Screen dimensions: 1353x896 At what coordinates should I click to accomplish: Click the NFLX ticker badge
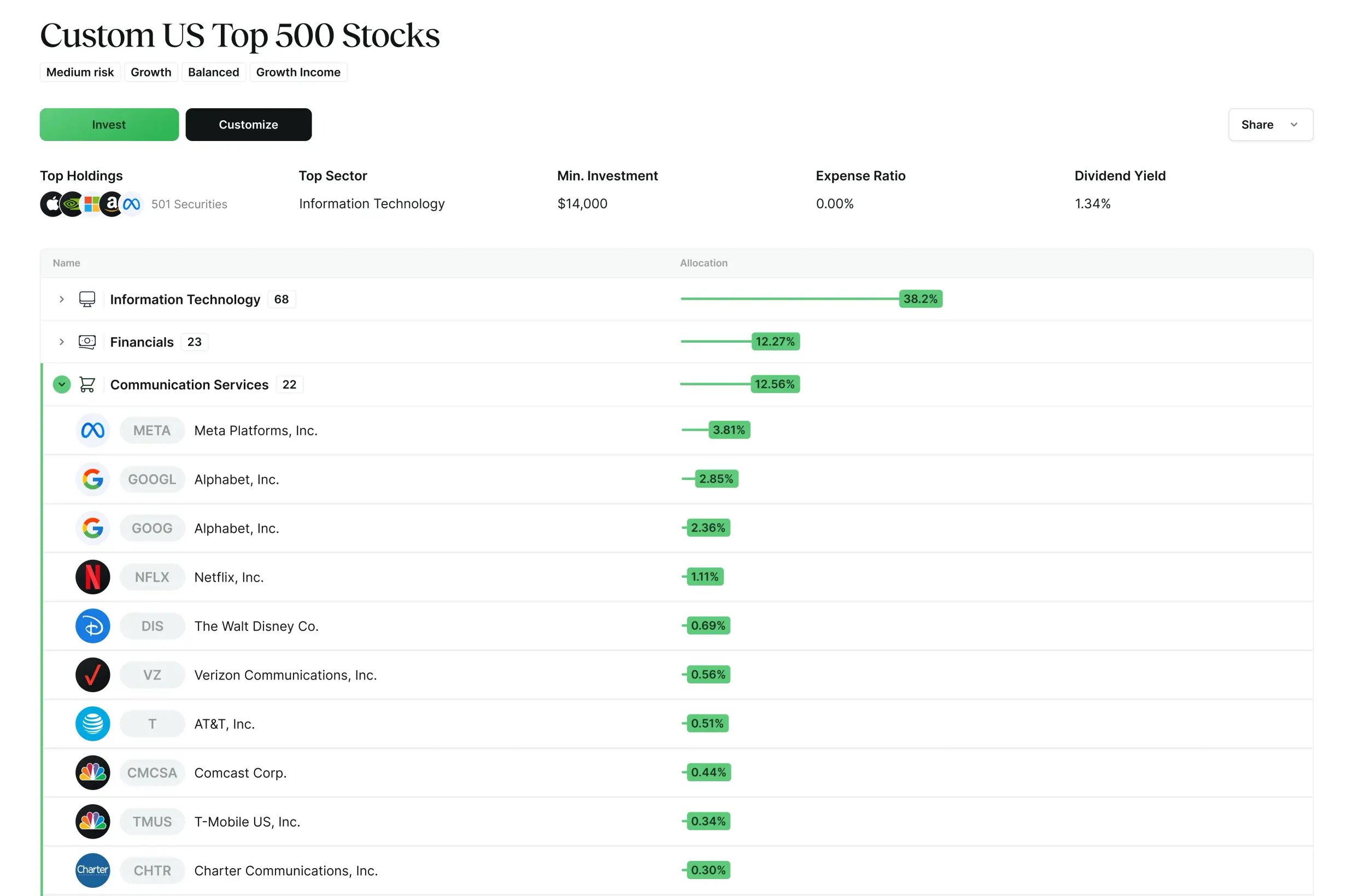[x=152, y=577]
